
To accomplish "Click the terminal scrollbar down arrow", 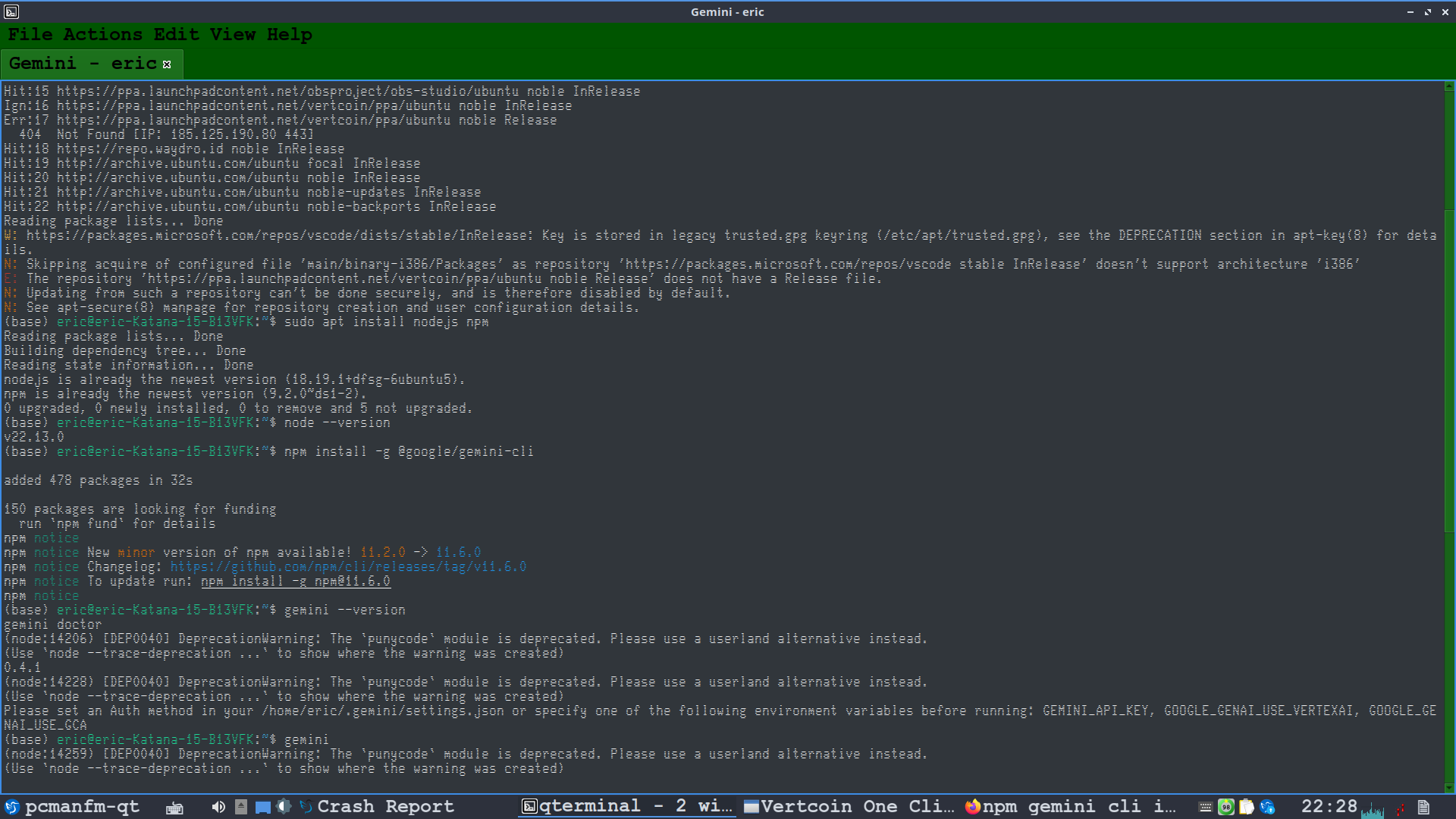I will point(1449,787).
